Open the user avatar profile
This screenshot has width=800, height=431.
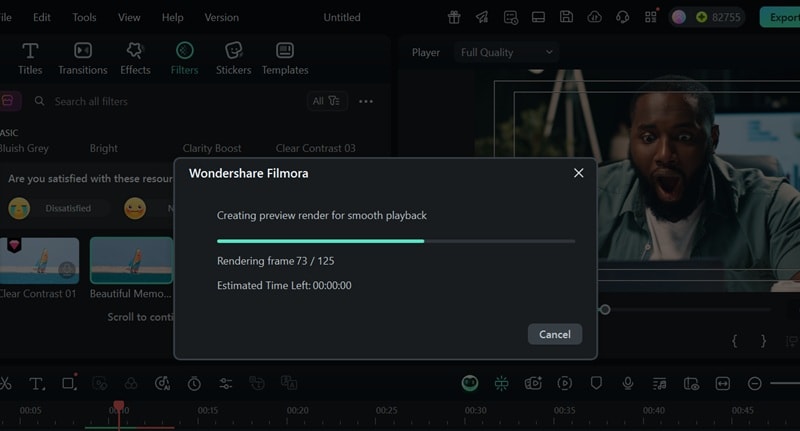[x=679, y=17]
